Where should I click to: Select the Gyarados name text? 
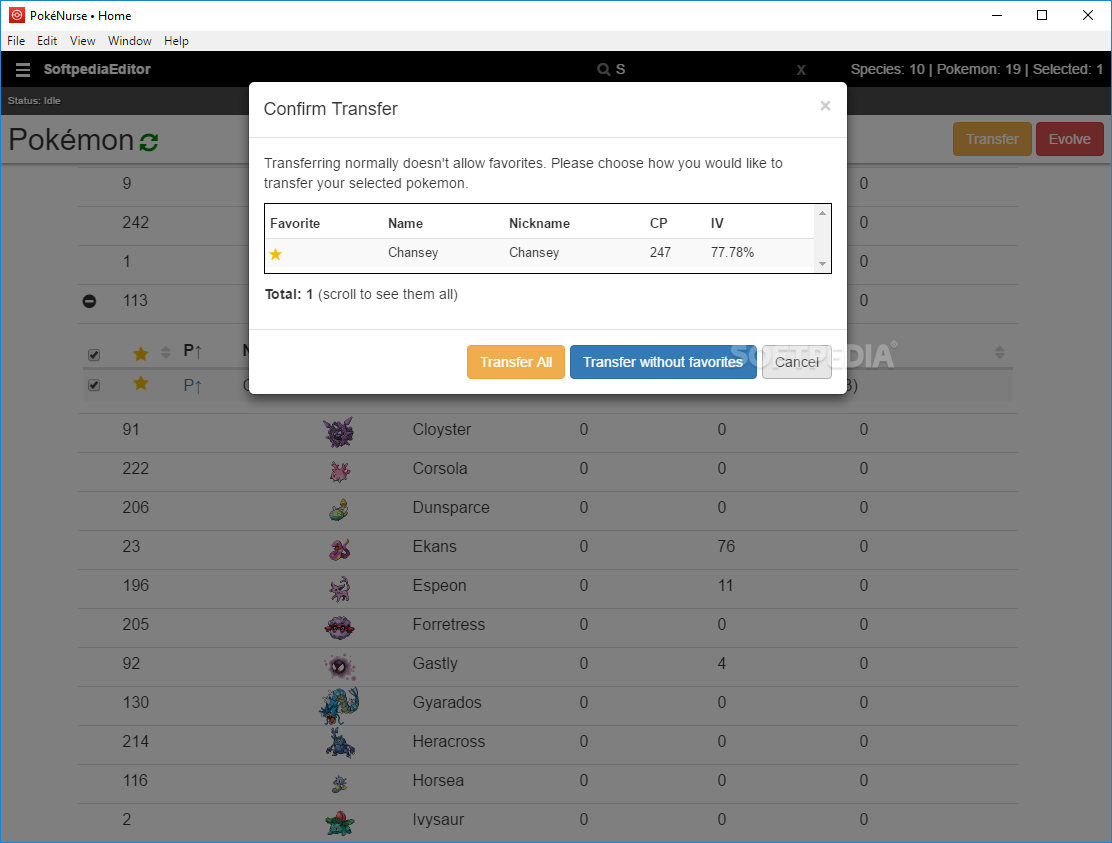coord(447,703)
